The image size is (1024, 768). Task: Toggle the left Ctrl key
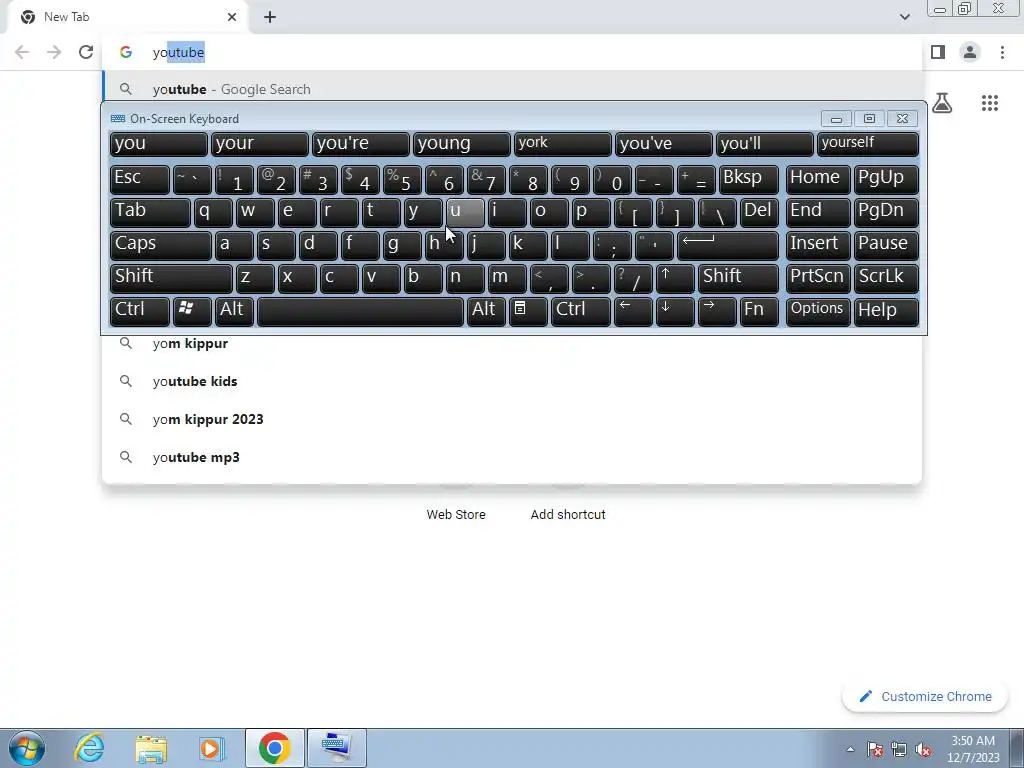click(140, 312)
